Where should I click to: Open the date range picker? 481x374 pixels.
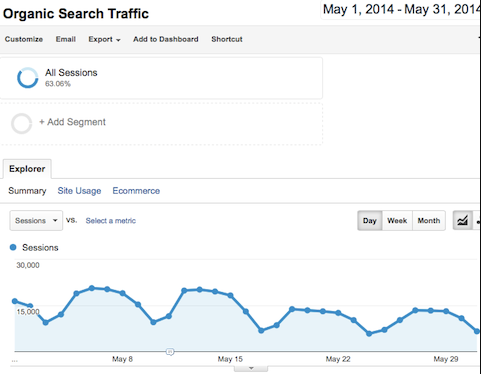pos(401,10)
